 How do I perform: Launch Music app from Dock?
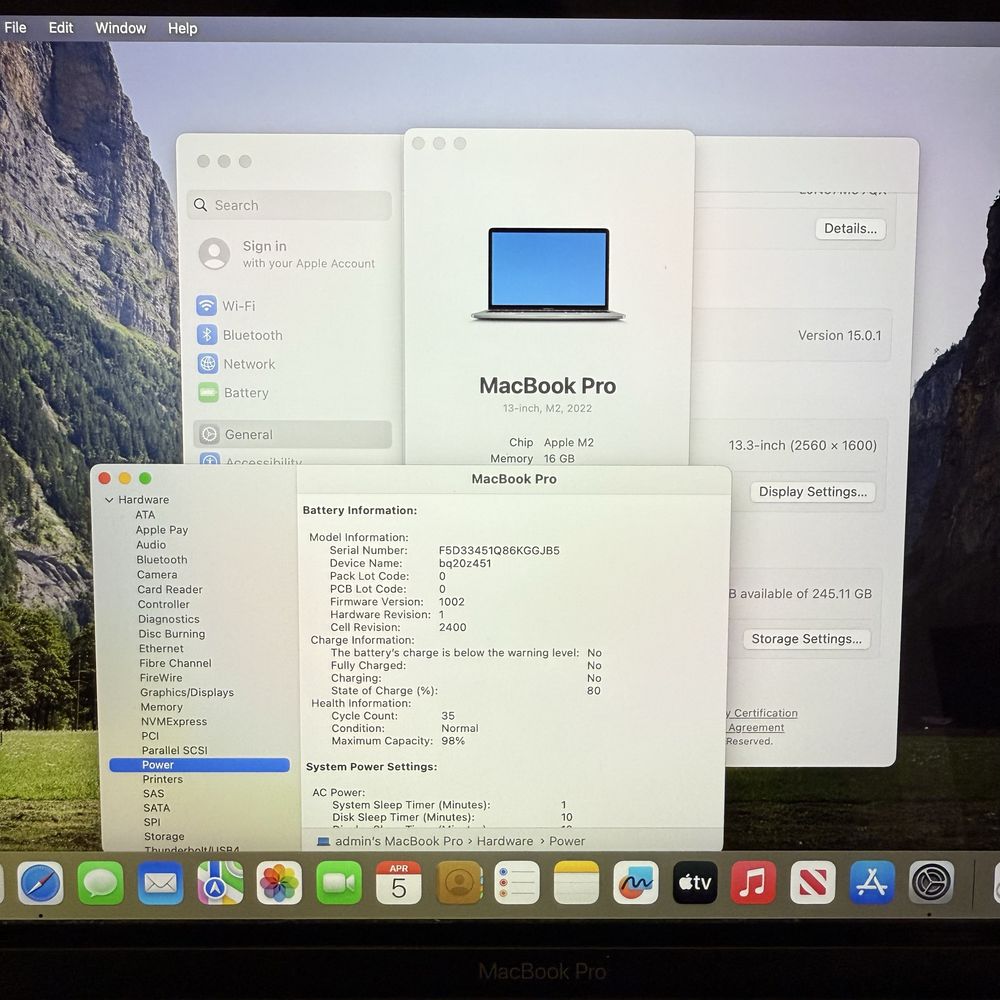(x=753, y=883)
